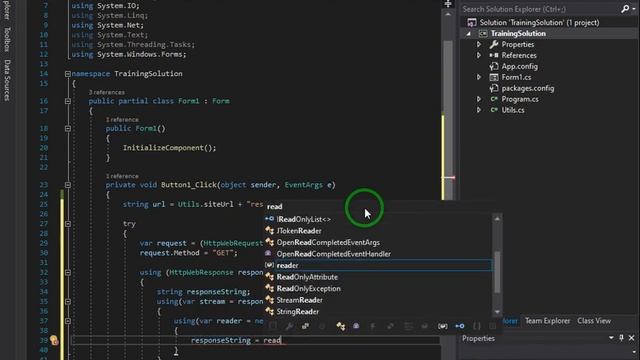Click the completion list scroll down arrow
The height and width of the screenshot is (360, 640).
(497, 312)
